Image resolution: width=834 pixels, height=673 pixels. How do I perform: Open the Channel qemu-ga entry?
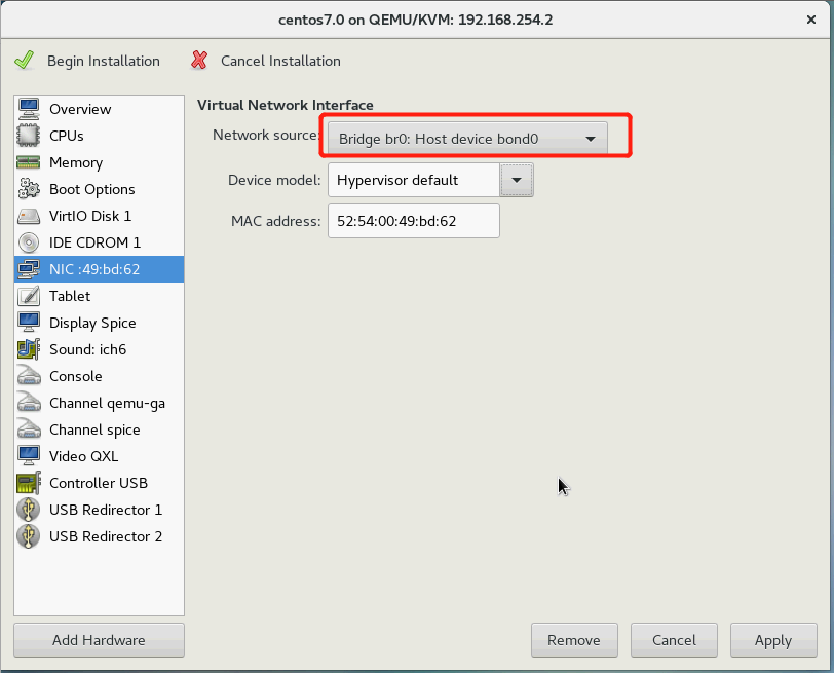(x=99, y=403)
